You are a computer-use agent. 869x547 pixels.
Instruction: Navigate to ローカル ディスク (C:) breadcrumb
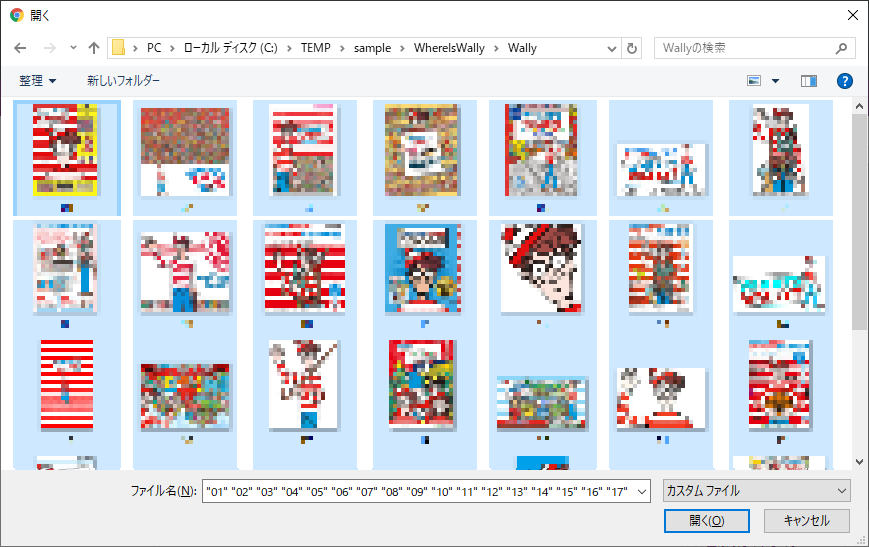pyautogui.click(x=231, y=48)
